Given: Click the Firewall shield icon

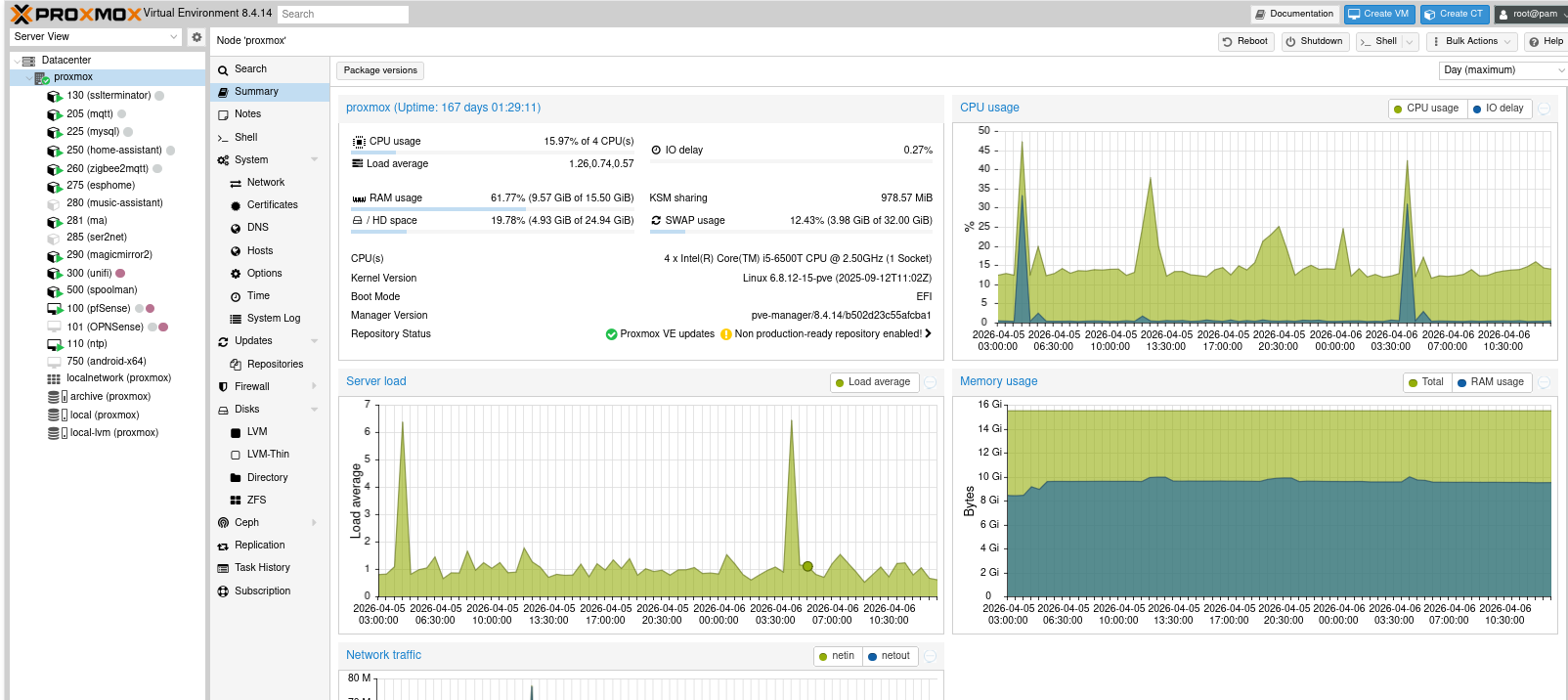Looking at the screenshot, I should 223,387.
